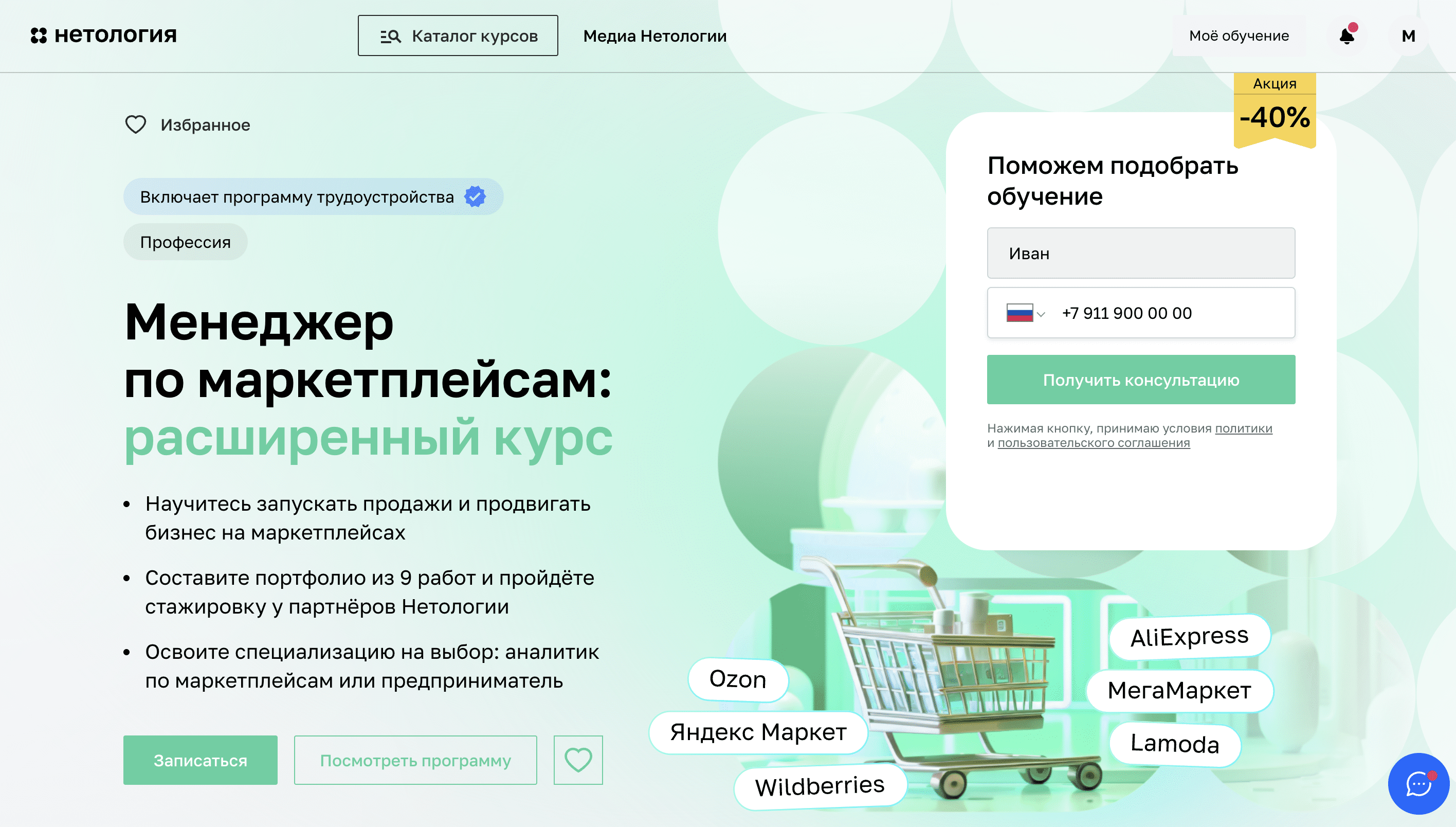Open notifications bell icon

(x=1347, y=35)
